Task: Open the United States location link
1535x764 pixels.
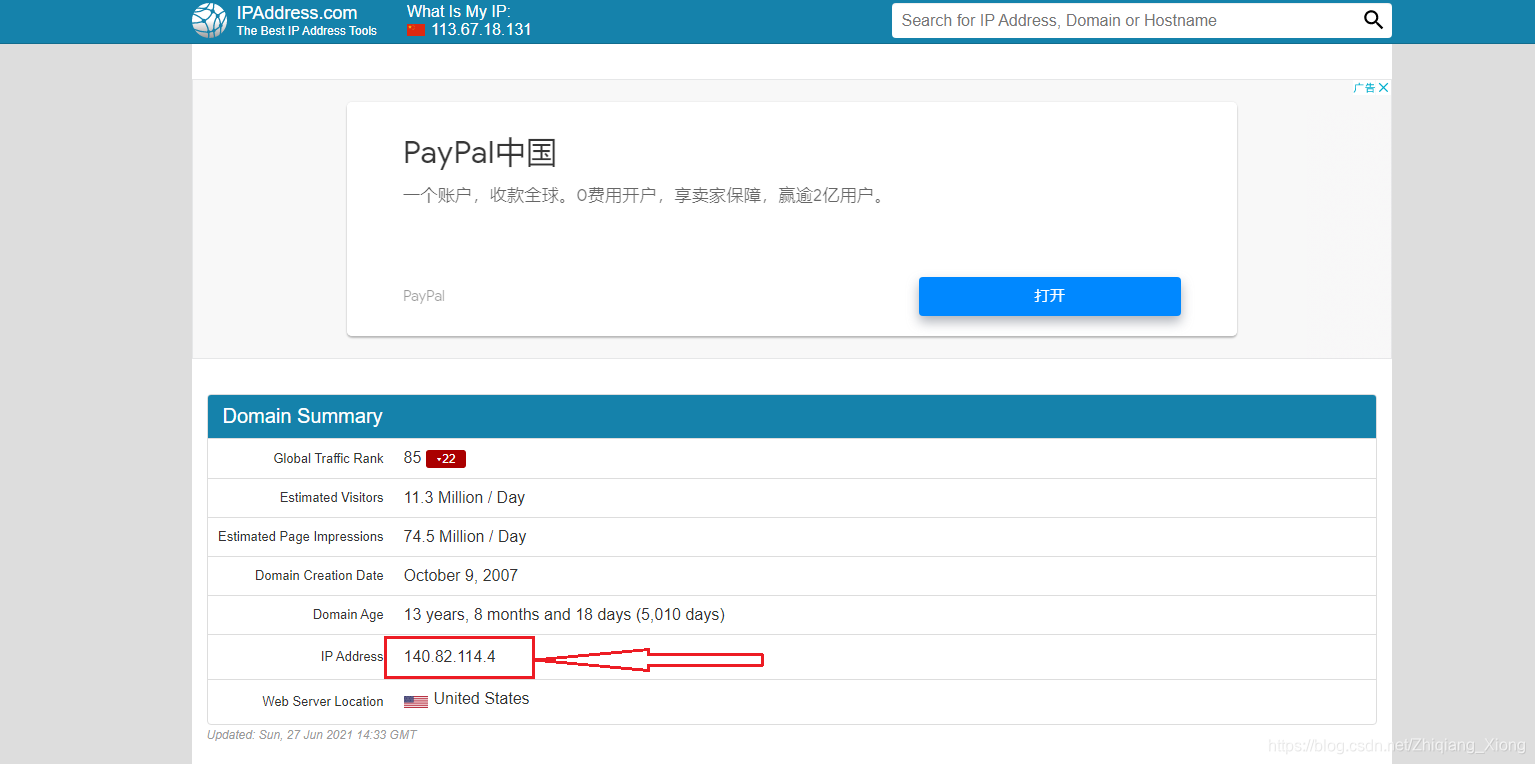Action: (x=481, y=698)
